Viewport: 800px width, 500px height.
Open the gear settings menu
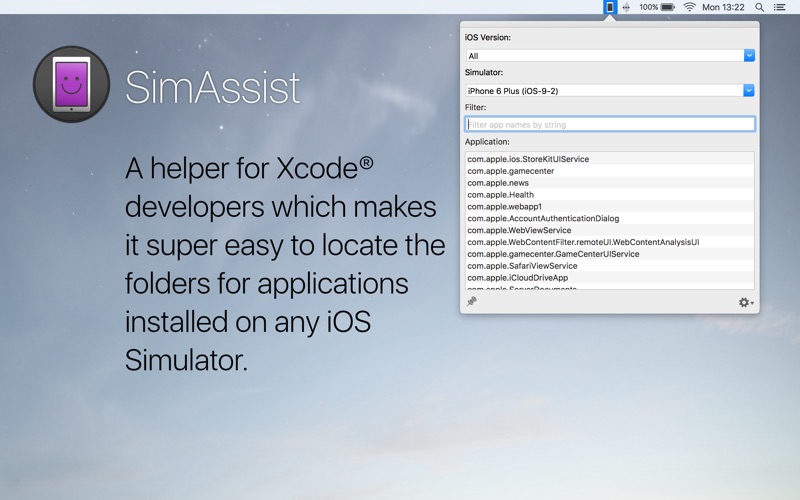pos(746,303)
